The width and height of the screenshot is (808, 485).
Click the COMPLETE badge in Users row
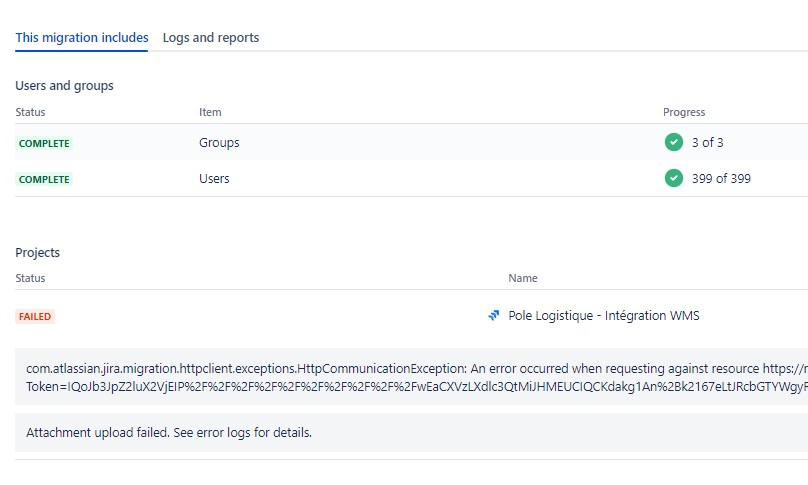pyautogui.click(x=44, y=179)
